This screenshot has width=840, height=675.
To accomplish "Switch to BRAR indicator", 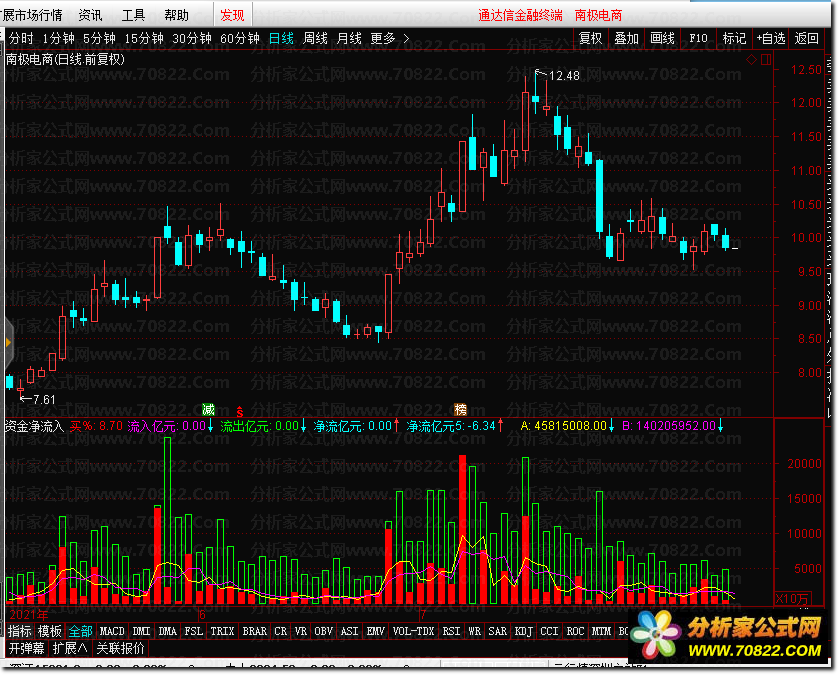I will point(254,632).
